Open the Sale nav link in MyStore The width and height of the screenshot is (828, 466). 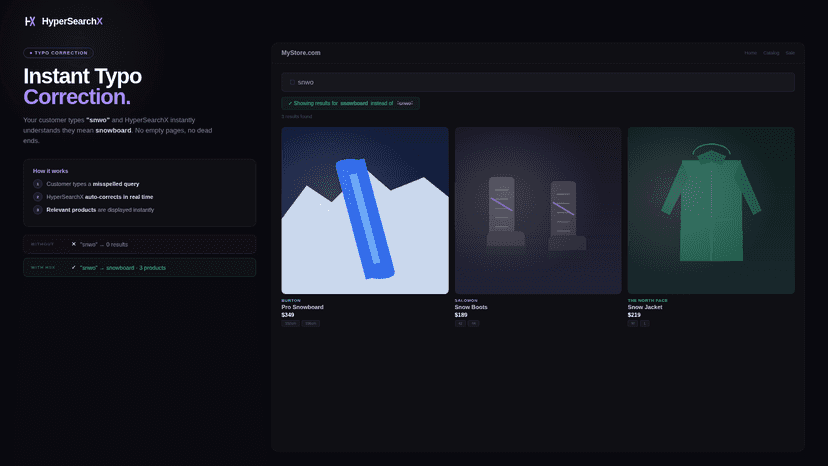790,53
